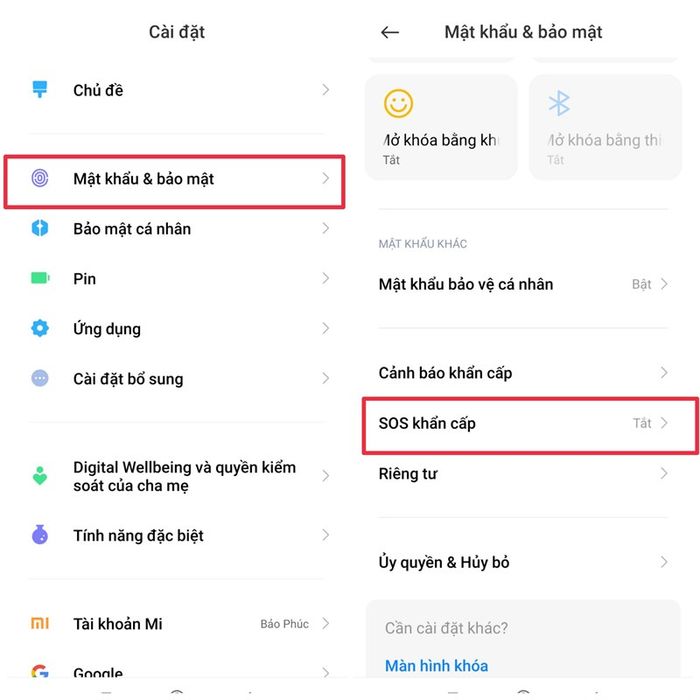Go back using the arrow in the header
Viewport: 700px width, 700px height.
point(390,32)
